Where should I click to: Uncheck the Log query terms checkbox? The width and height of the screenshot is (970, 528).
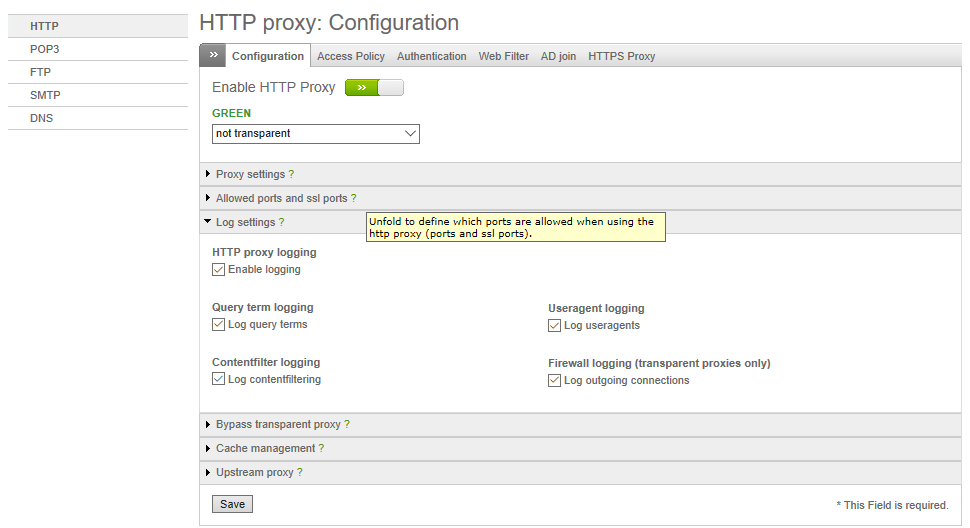point(218,325)
